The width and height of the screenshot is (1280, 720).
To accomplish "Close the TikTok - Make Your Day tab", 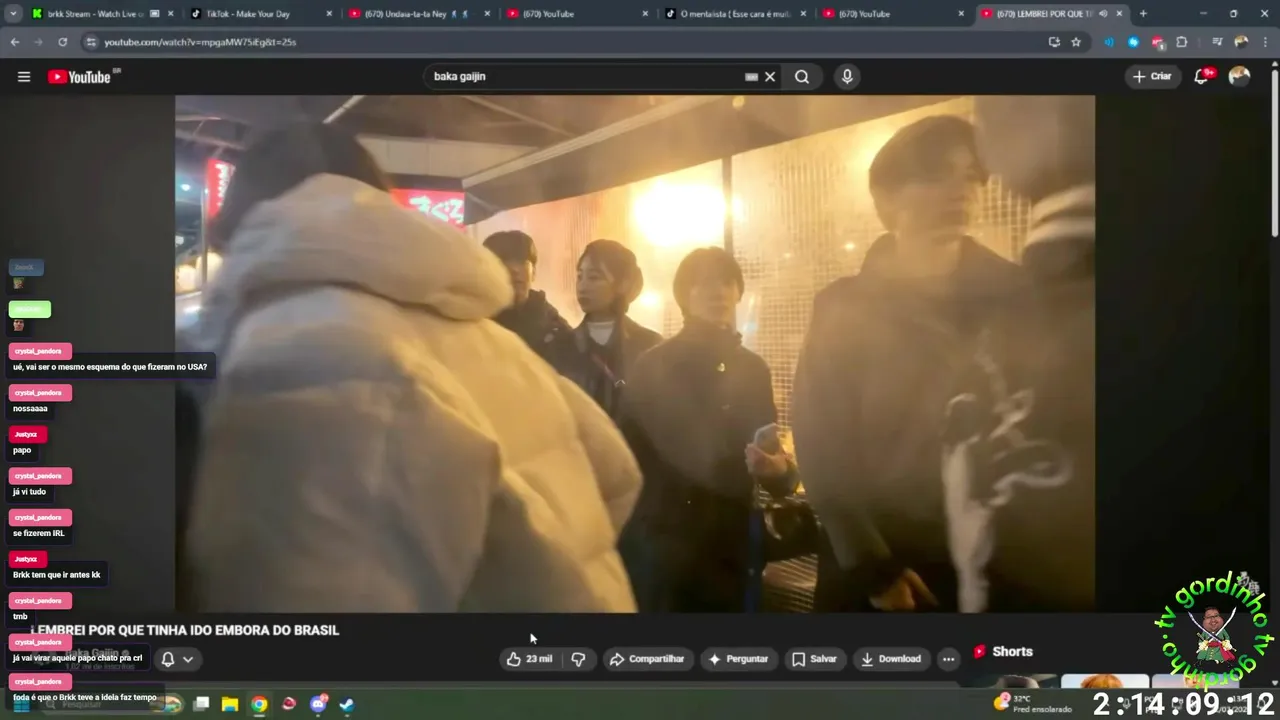I will coord(329,14).
